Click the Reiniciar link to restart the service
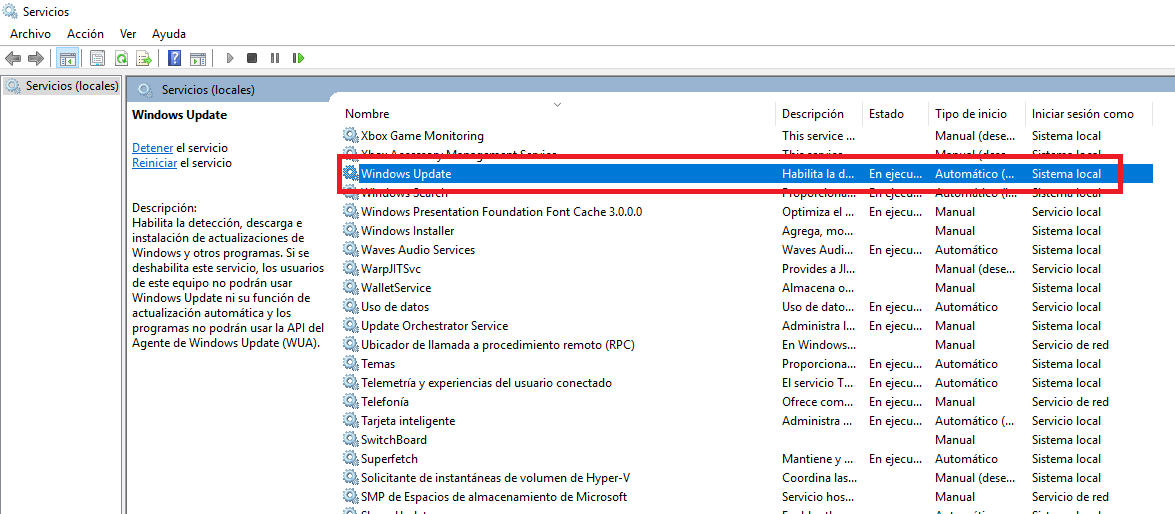 [x=154, y=163]
